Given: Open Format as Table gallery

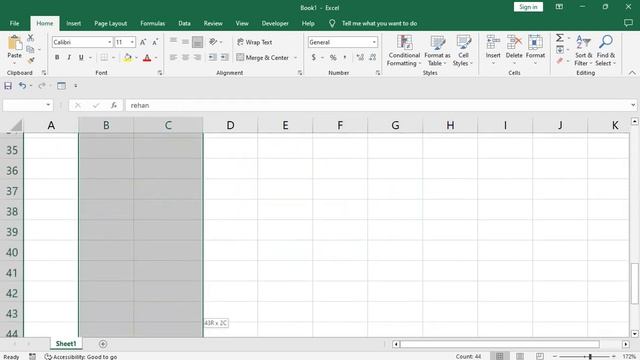Looking at the screenshot, I should 437,51.
